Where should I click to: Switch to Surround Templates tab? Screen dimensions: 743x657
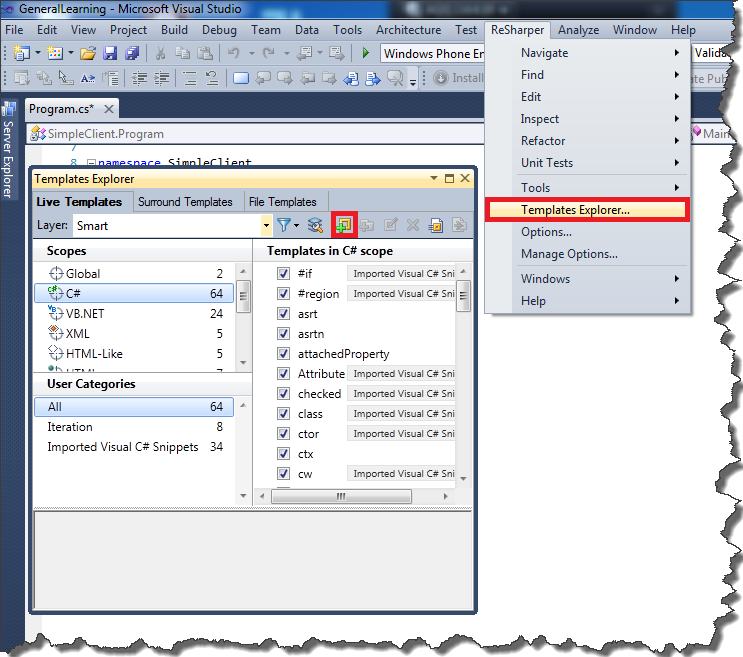[x=185, y=202]
